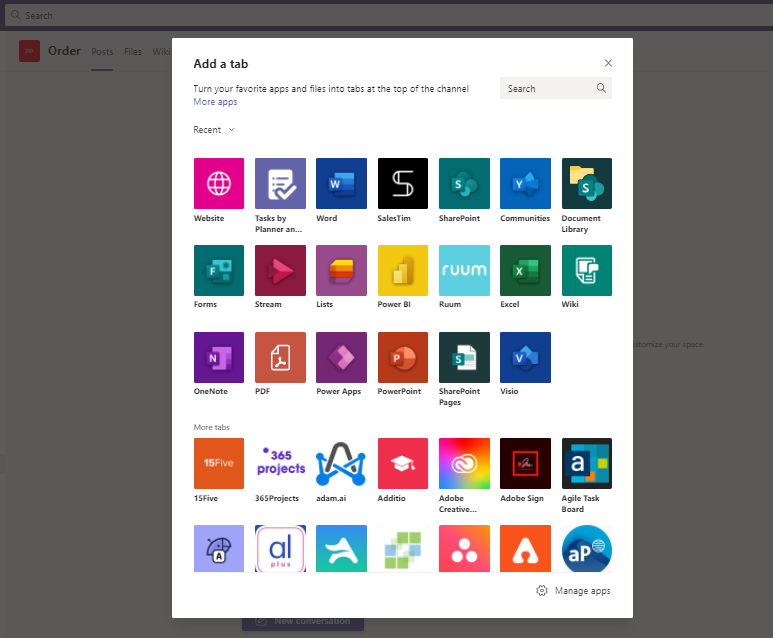
Task: Click the Order channel avatar
Action: (30, 51)
